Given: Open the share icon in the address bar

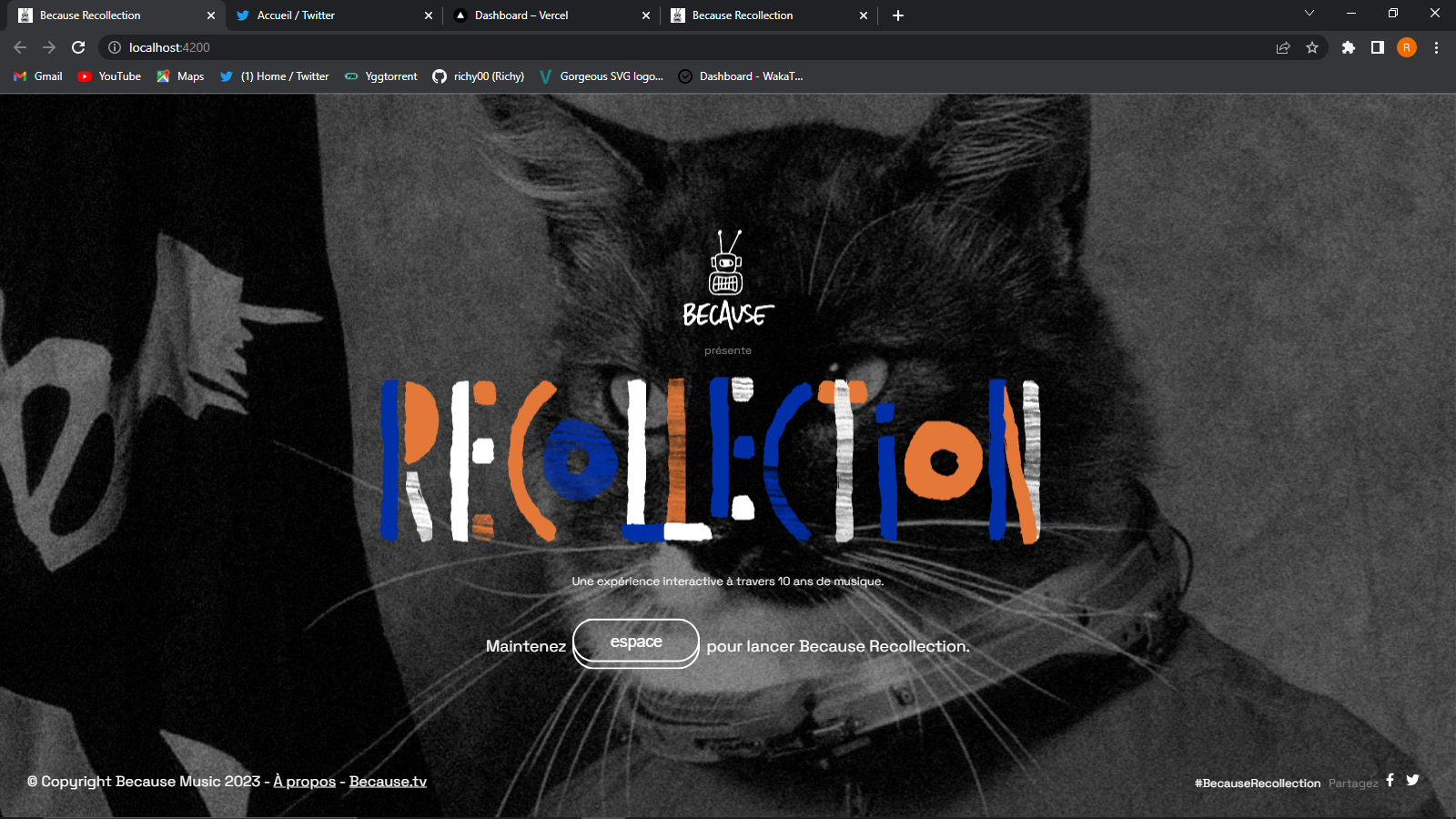Looking at the screenshot, I should pos(1283,47).
